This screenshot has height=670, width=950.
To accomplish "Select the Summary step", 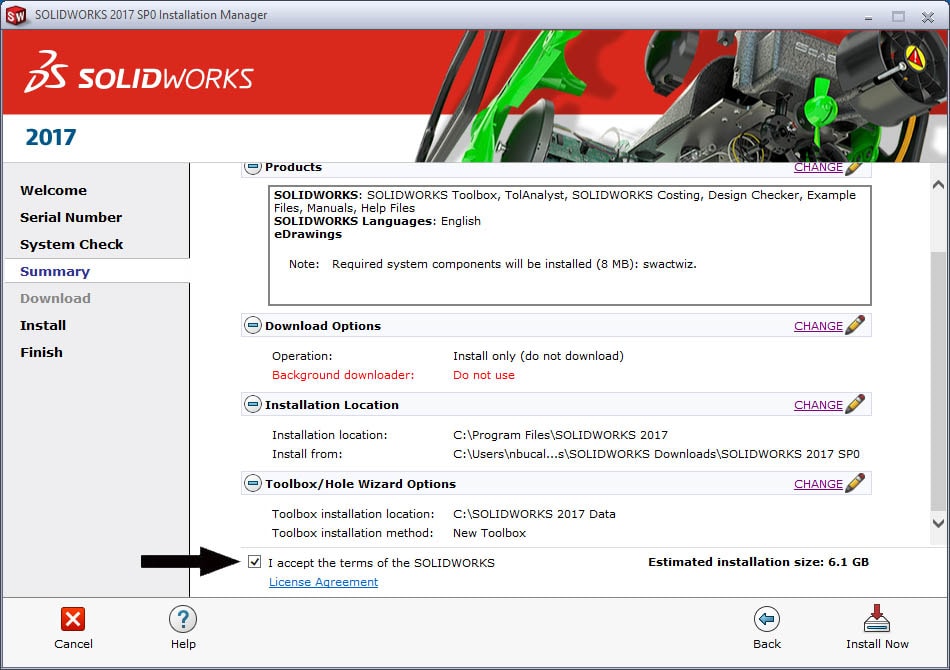I will click(x=55, y=271).
